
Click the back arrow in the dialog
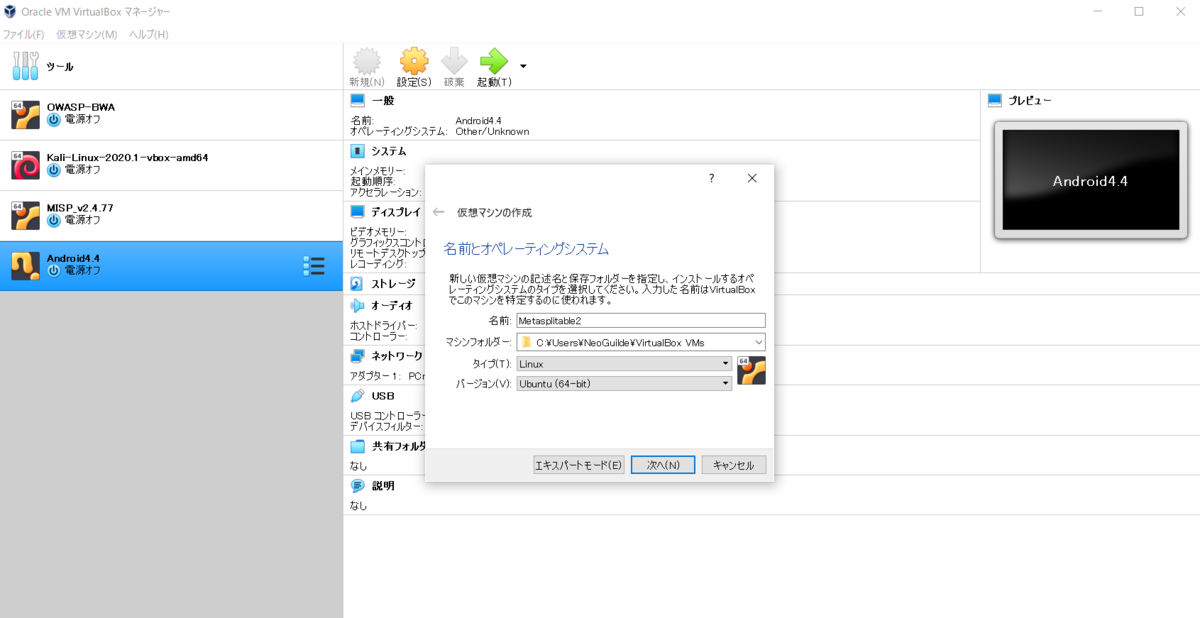click(438, 212)
